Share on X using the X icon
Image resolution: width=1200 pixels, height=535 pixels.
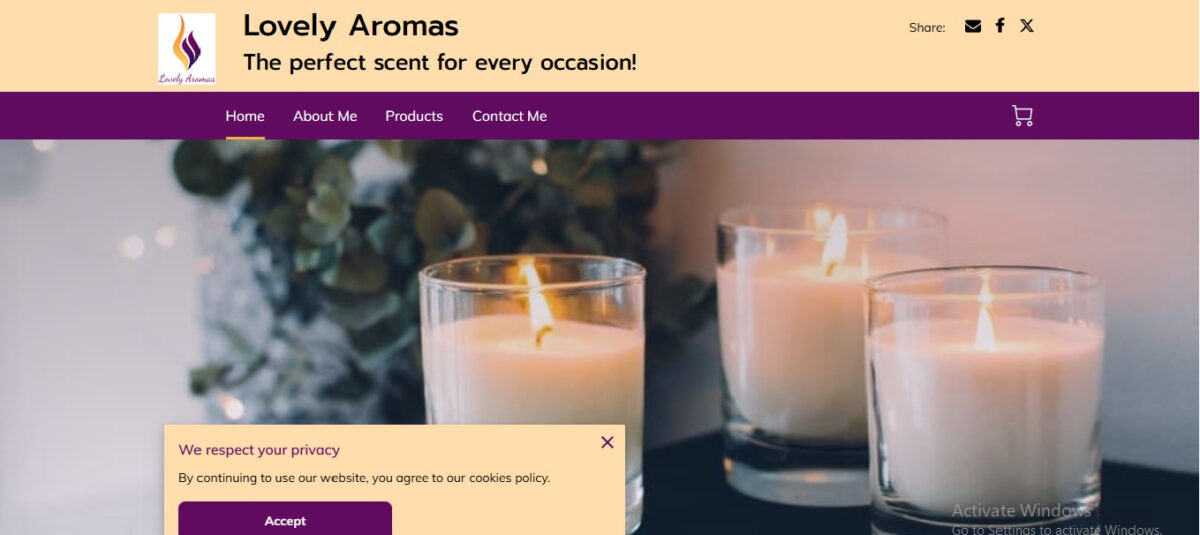pos(1026,26)
